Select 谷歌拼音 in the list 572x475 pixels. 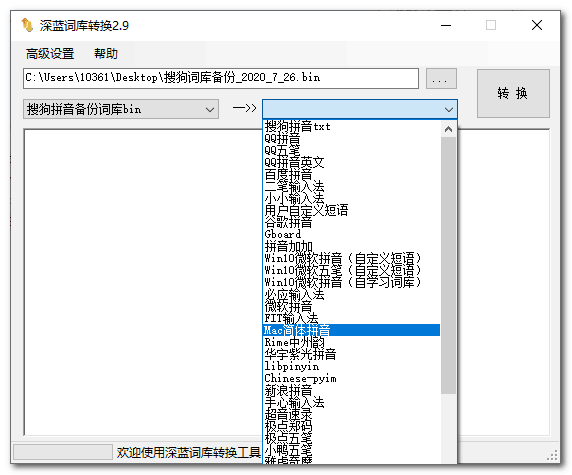tap(351, 222)
